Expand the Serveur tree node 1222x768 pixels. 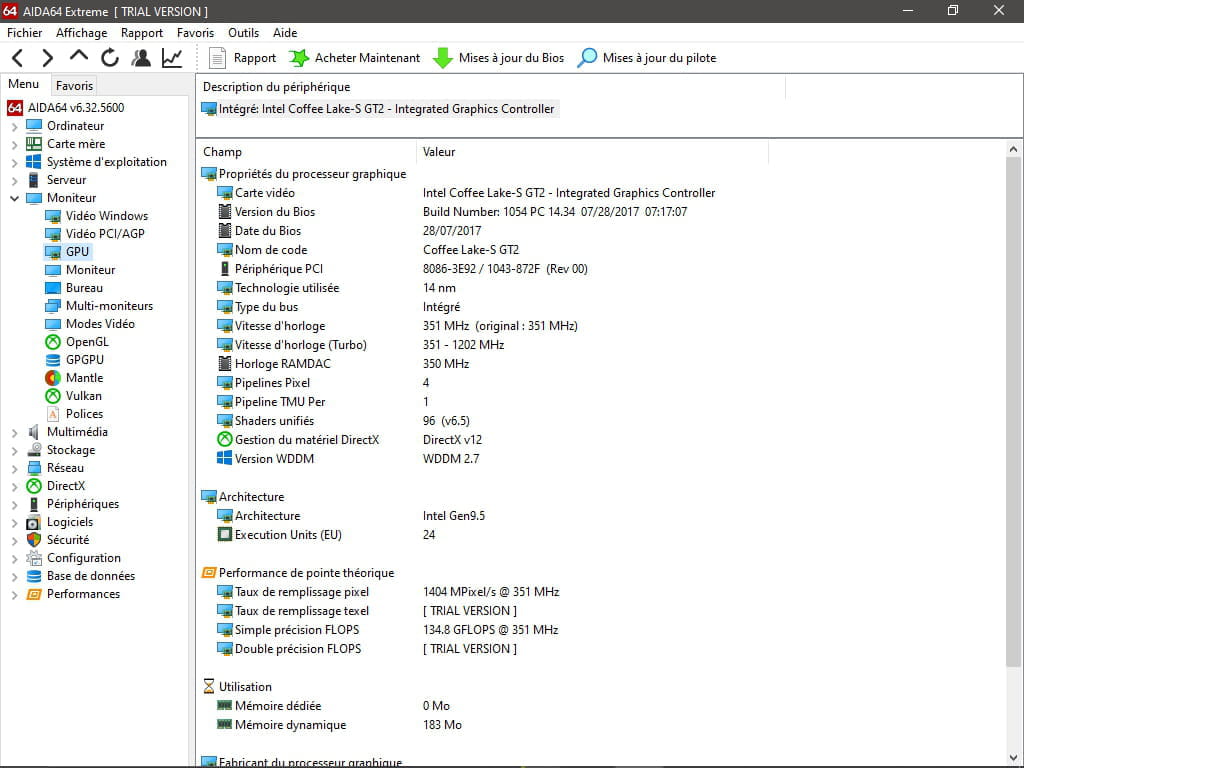[x=14, y=180]
